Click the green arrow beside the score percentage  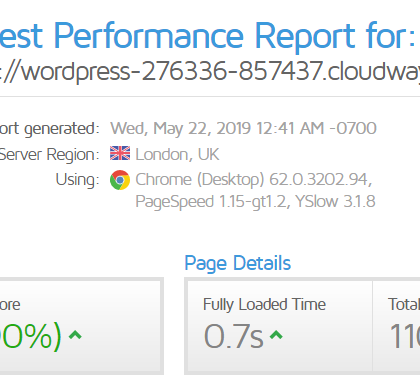[75, 335]
